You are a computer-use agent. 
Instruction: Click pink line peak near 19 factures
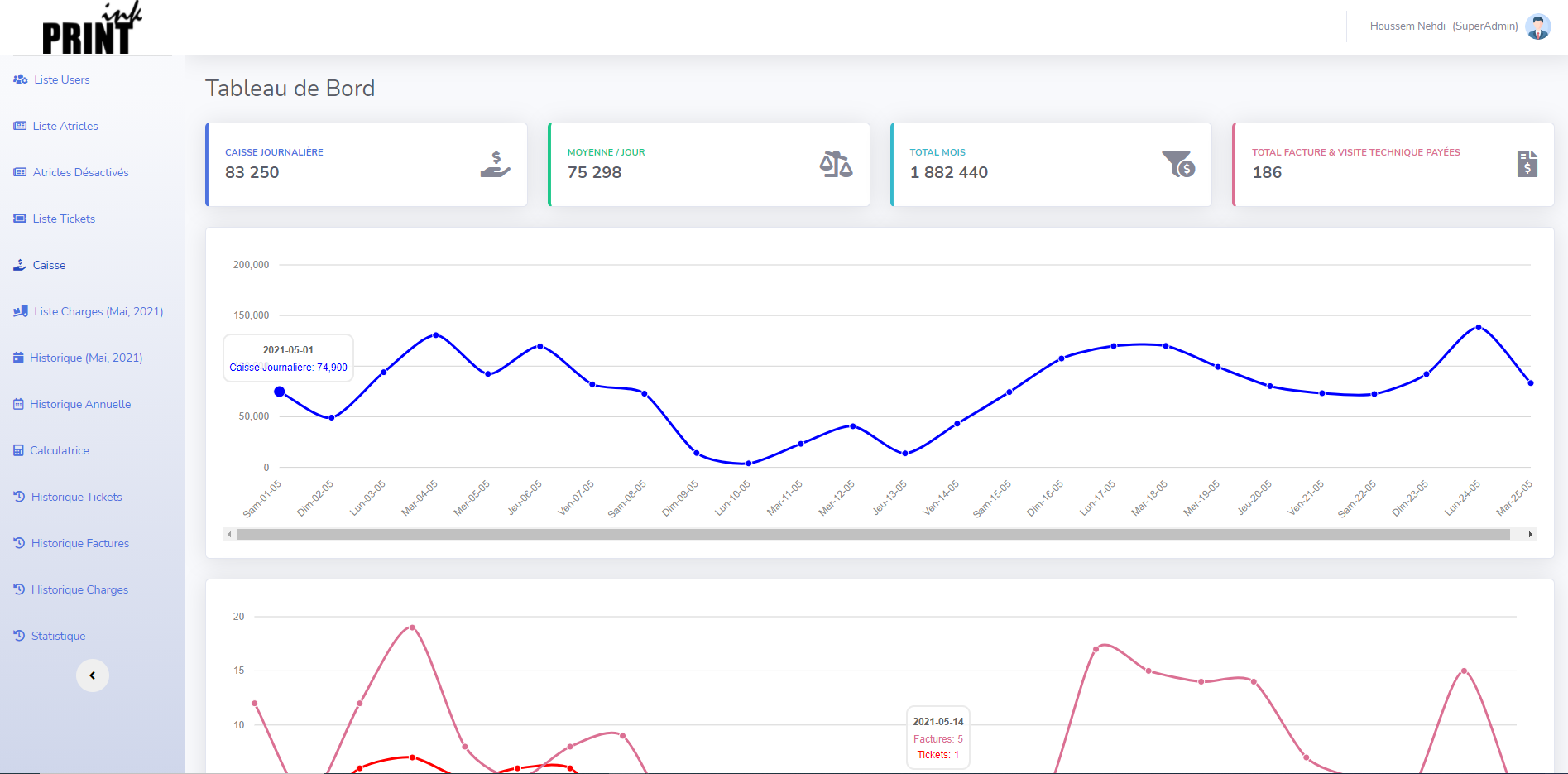[x=412, y=627]
